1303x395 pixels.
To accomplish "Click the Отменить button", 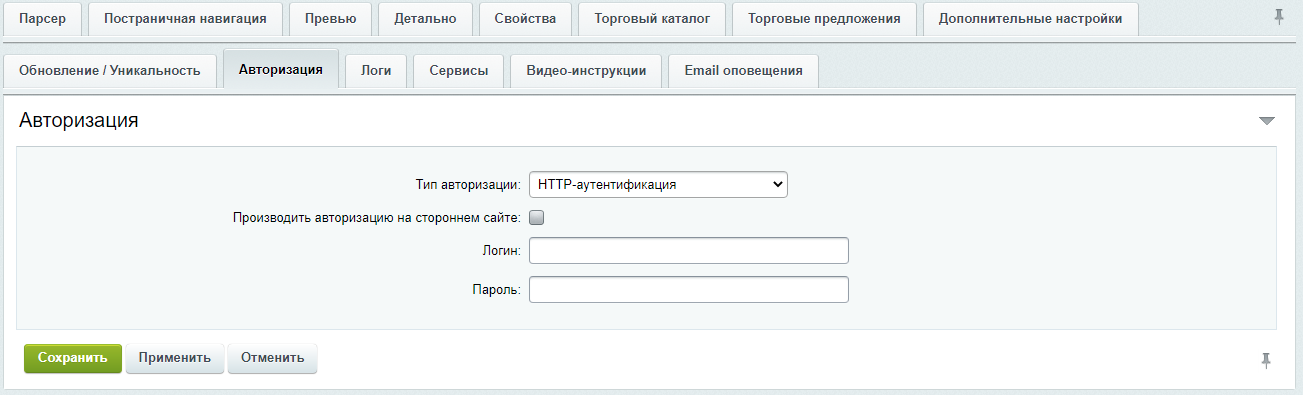I will [x=272, y=358].
